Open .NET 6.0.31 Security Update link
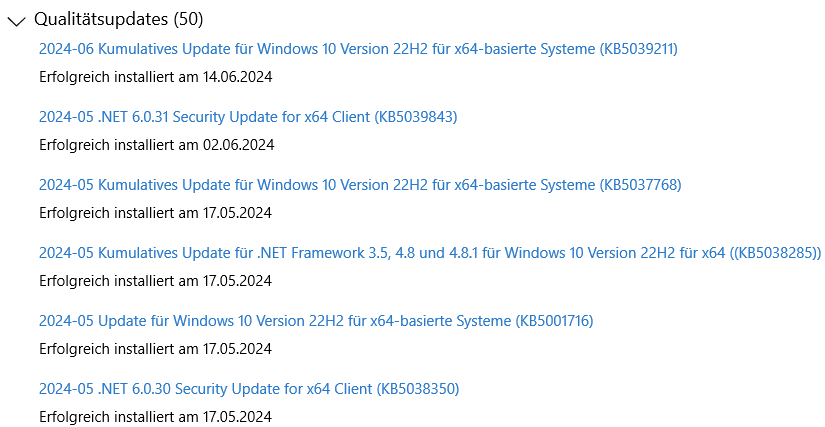Image resolution: width=825 pixels, height=427 pixels. pyautogui.click(x=248, y=117)
